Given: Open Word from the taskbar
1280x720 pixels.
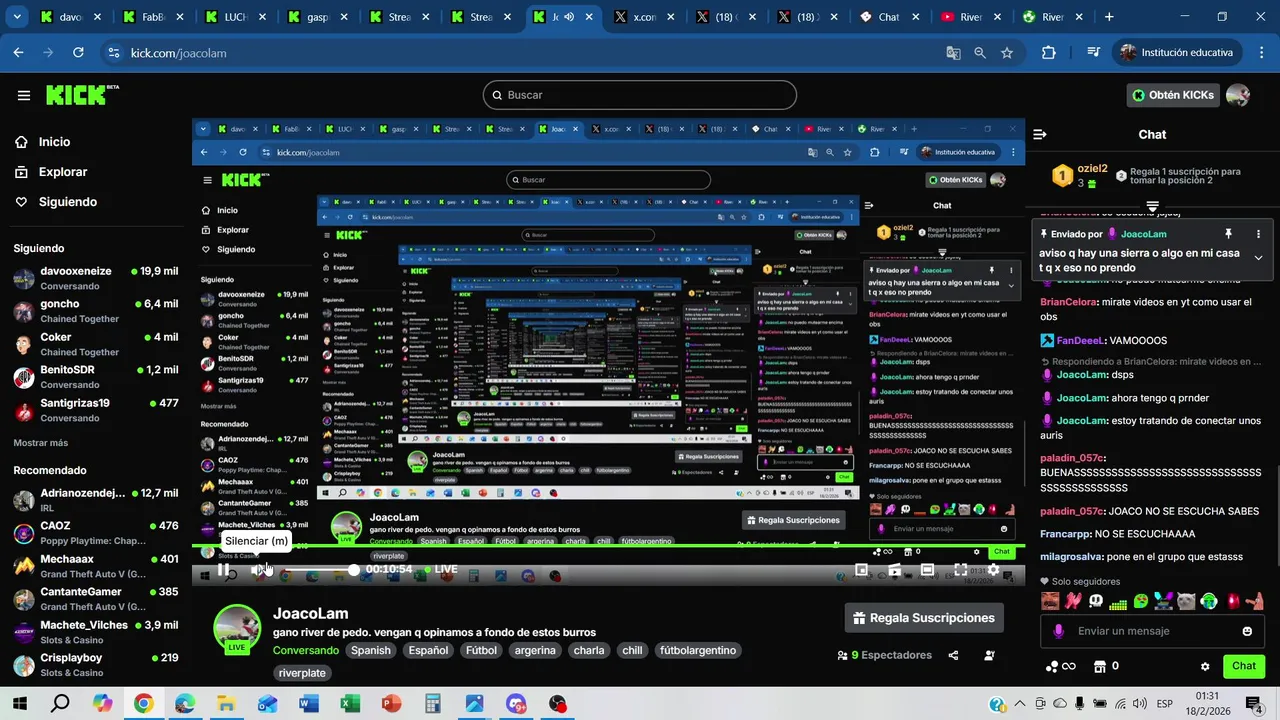Looking at the screenshot, I should [308, 704].
